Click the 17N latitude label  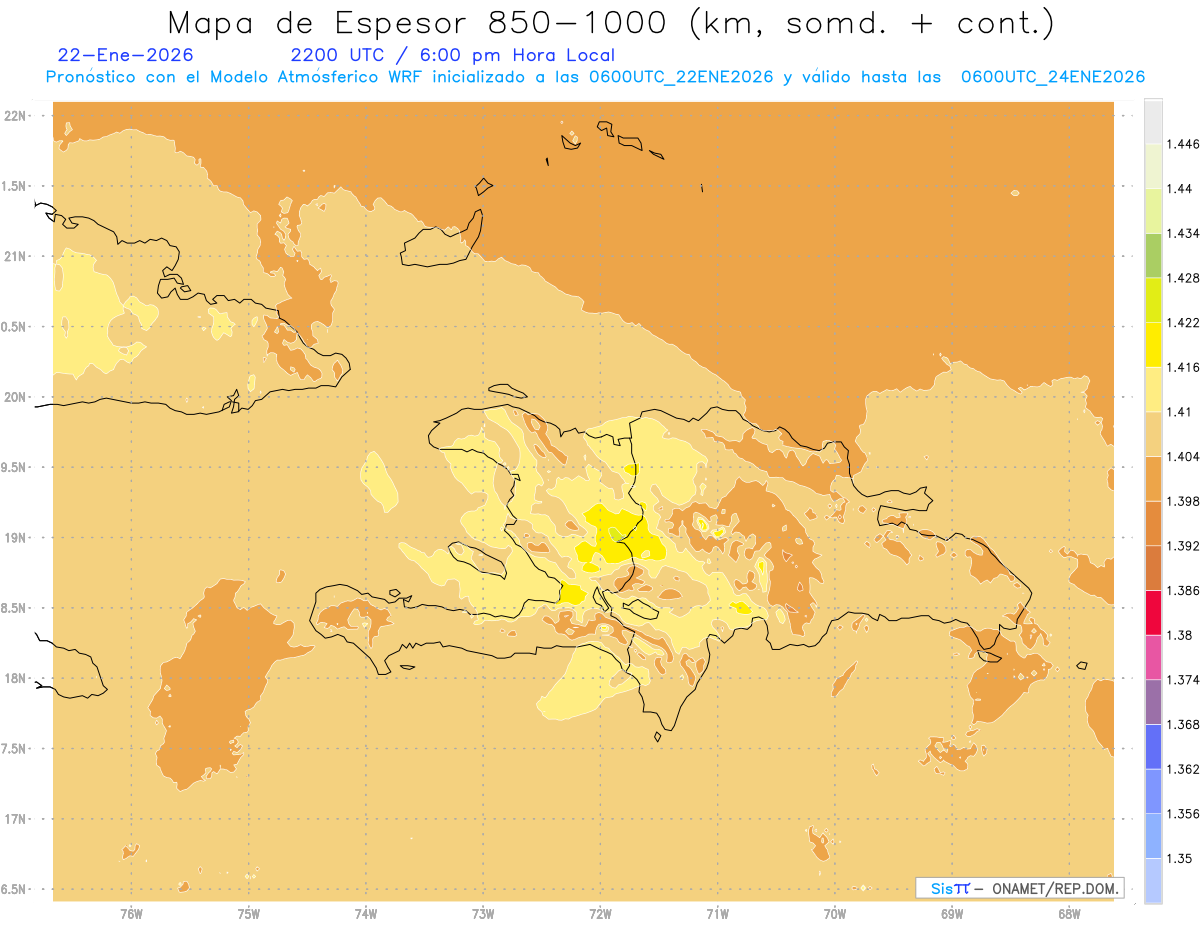coord(17,819)
